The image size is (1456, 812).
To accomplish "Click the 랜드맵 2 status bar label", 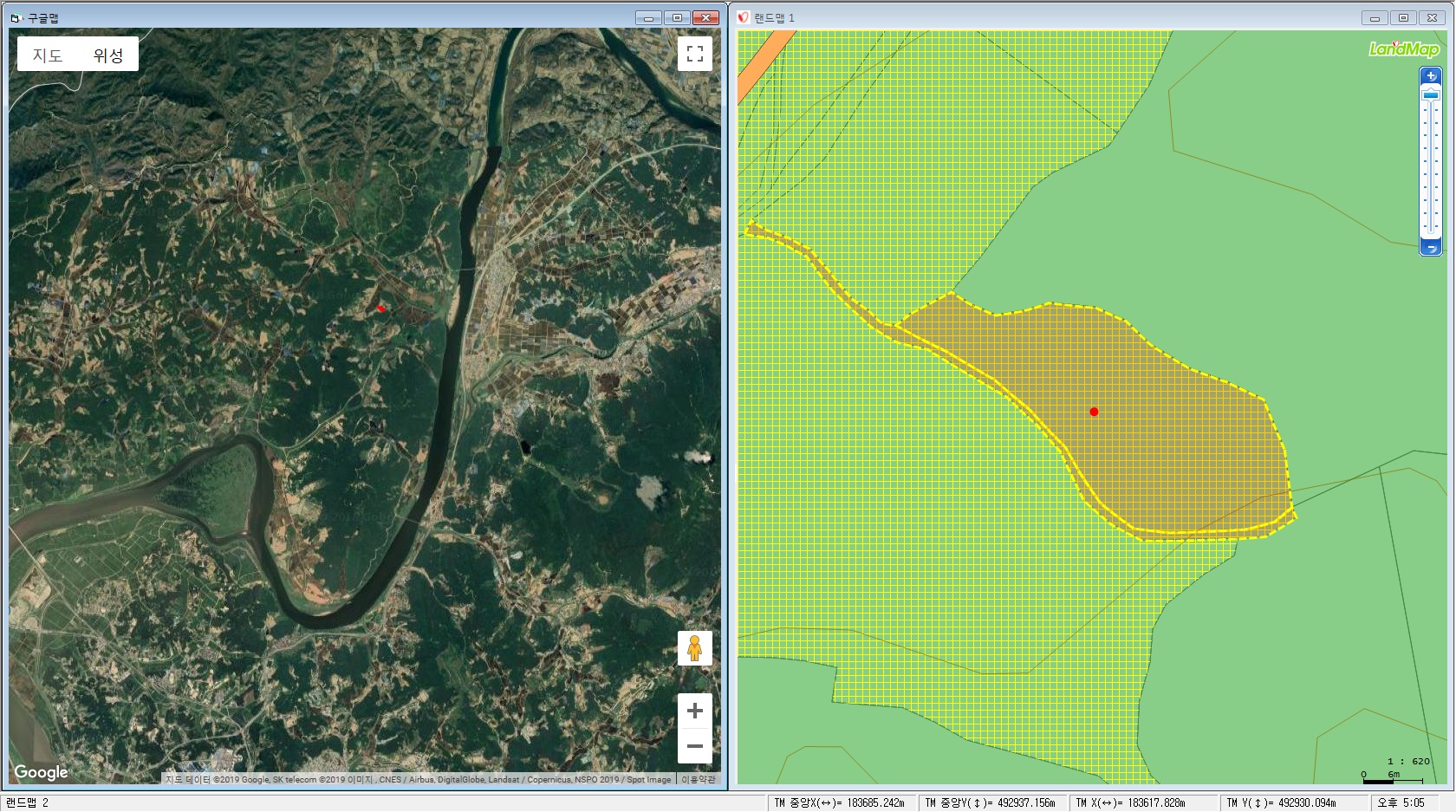I will tap(28, 802).
